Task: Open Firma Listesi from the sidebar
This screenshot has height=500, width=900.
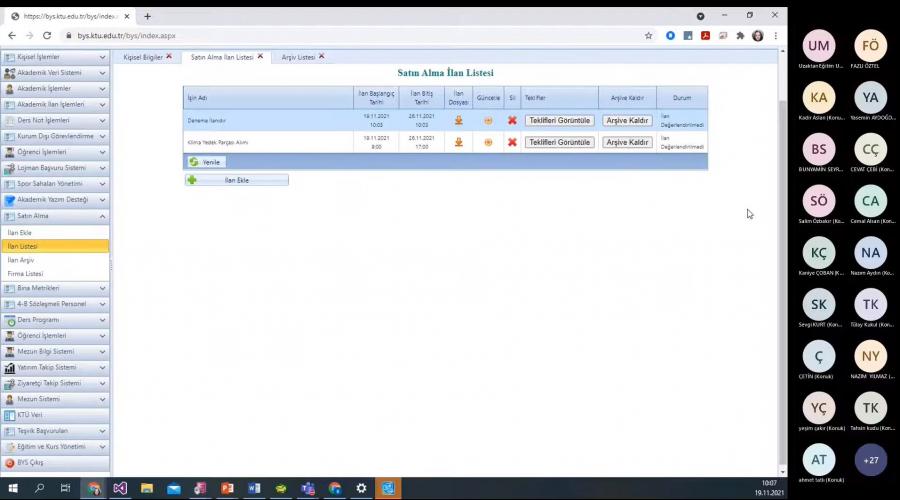Action: (25, 273)
